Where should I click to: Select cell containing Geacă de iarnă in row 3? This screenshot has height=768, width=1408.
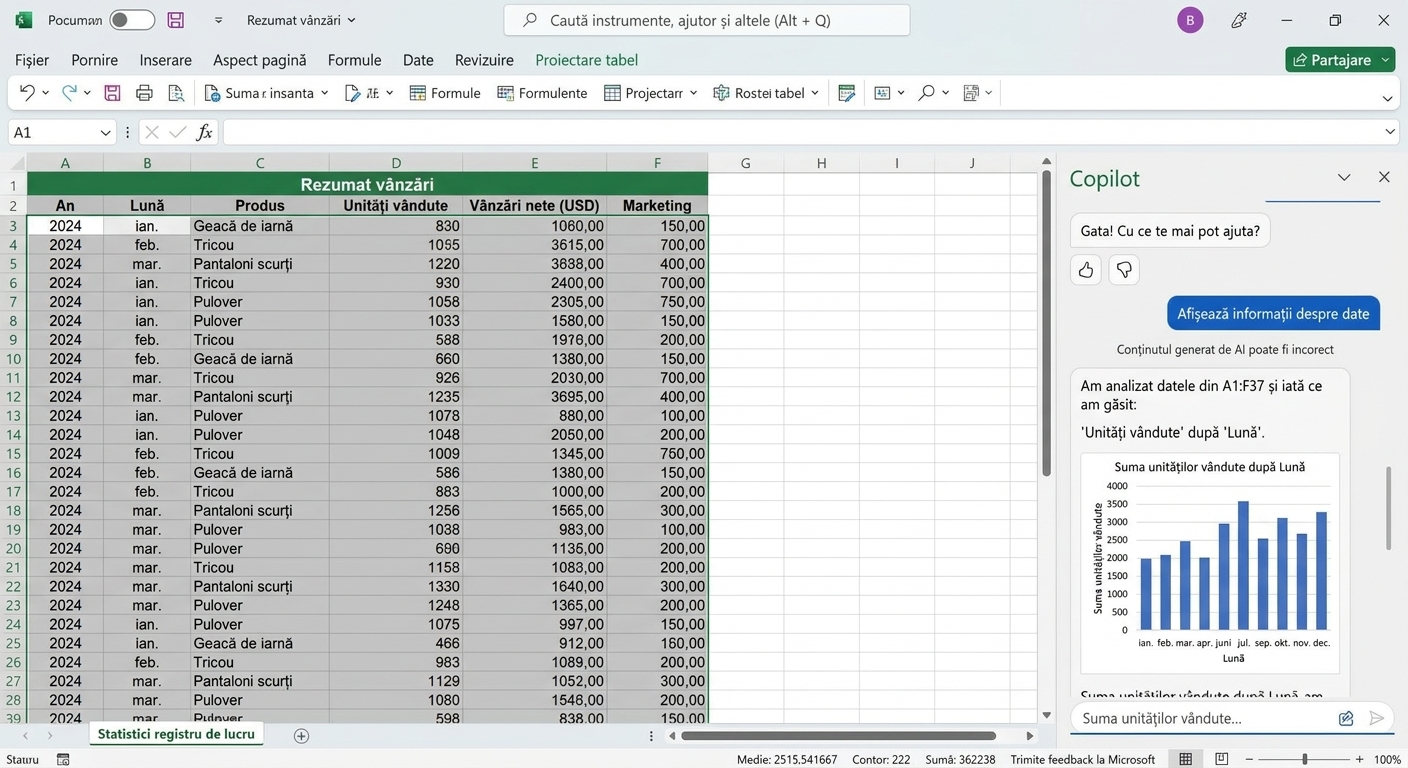[260, 226]
